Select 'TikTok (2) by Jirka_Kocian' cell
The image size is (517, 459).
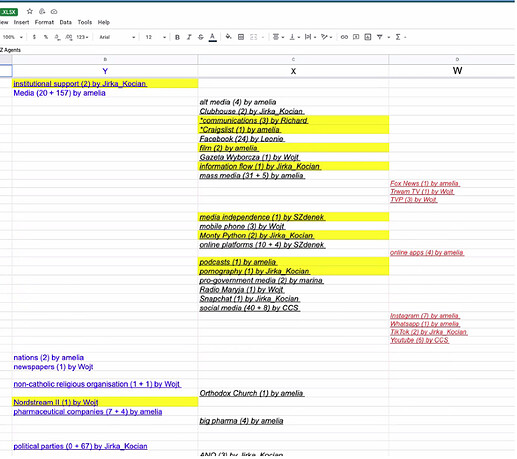click(452, 332)
